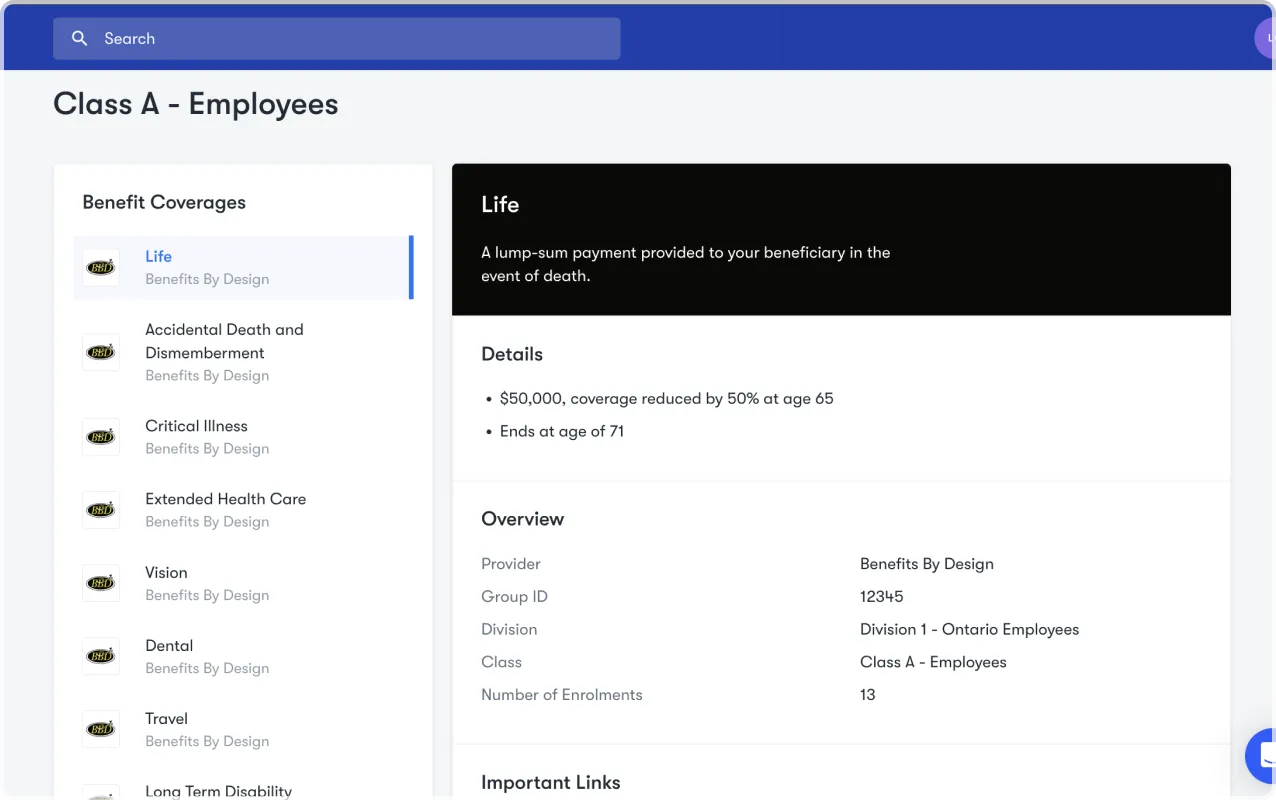Click the search magnifier icon

[x=80, y=39]
